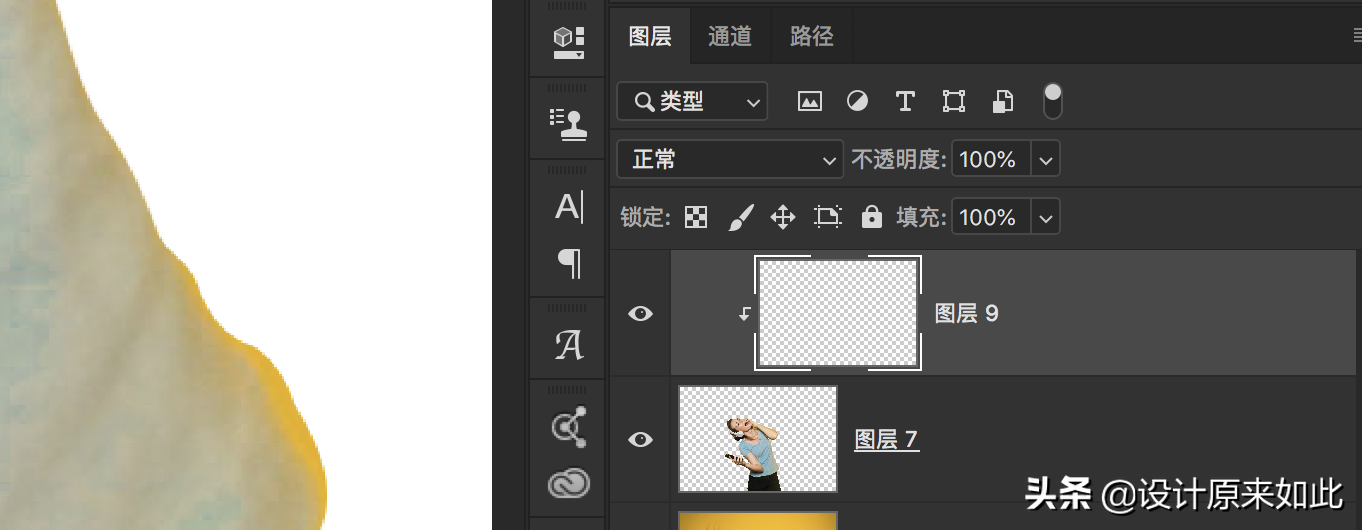The width and height of the screenshot is (1362, 530).
Task: Select 图层 9 thumbnail
Action: coord(838,313)
